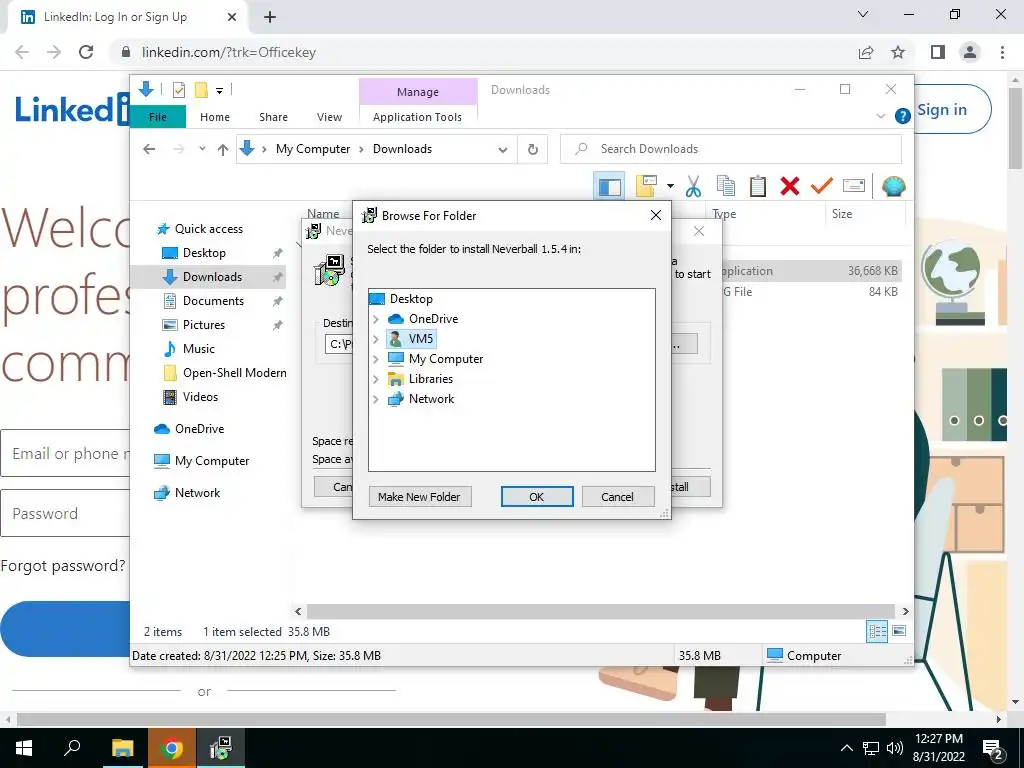Open the File tab in Explorer ribbon

click(x=158, y=117)
